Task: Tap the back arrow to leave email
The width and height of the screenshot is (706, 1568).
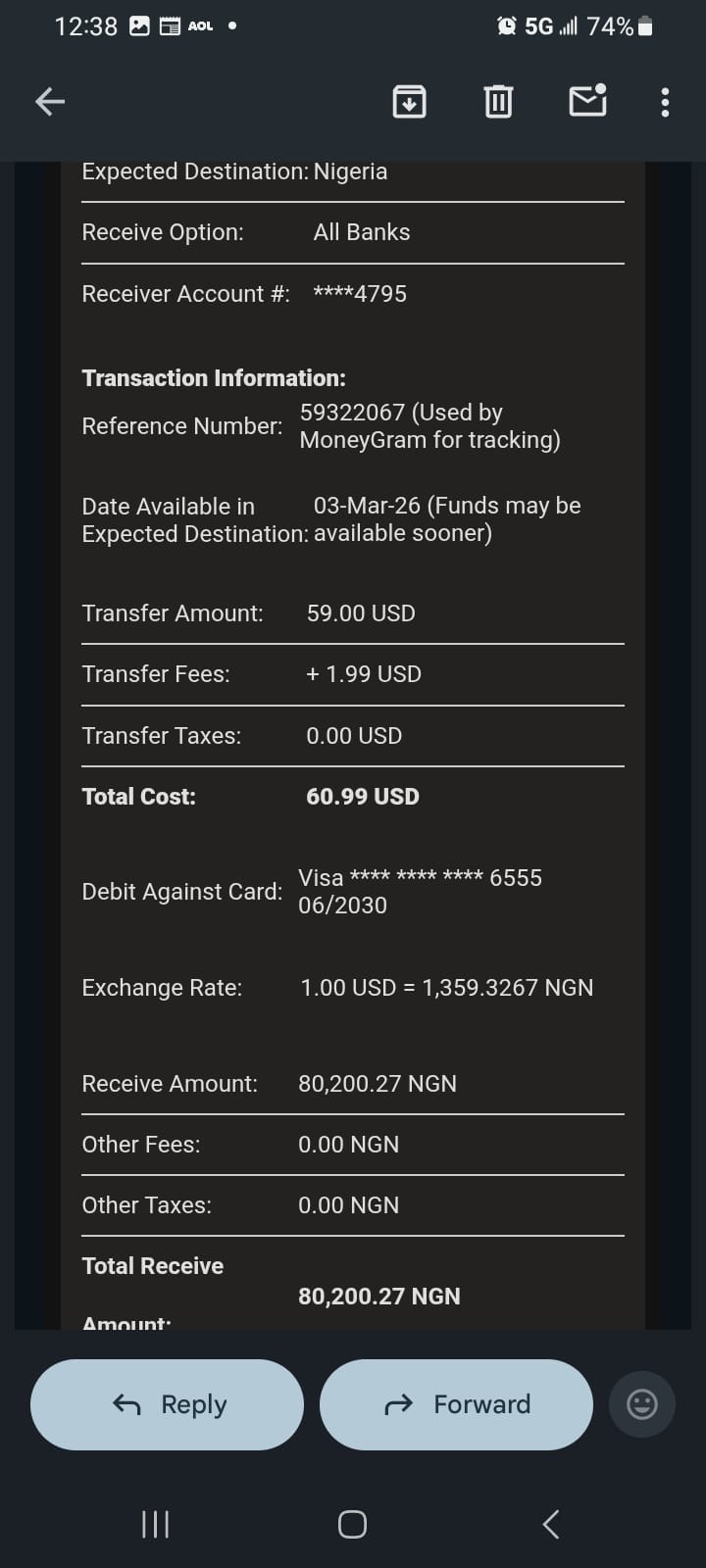Action: (50, 101)
